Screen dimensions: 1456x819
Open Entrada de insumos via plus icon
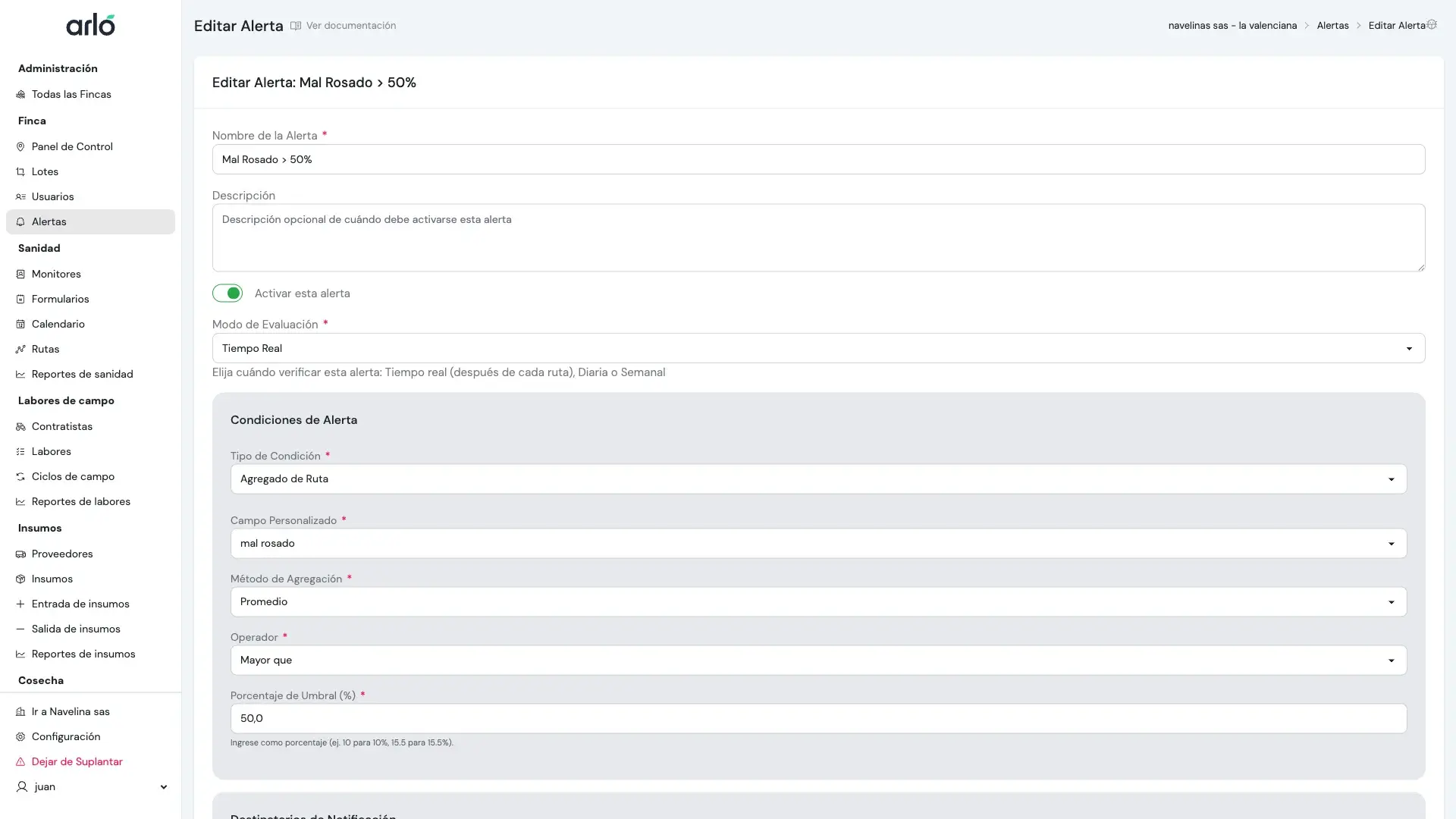[20, 604]
